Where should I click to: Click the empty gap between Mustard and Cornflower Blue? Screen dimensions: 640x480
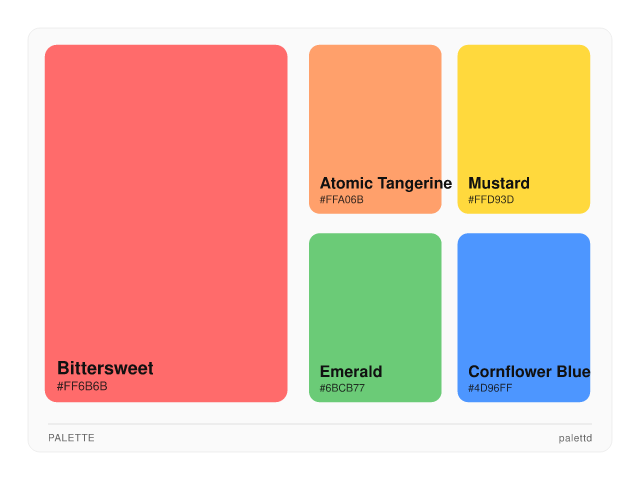tap(523, 223)
